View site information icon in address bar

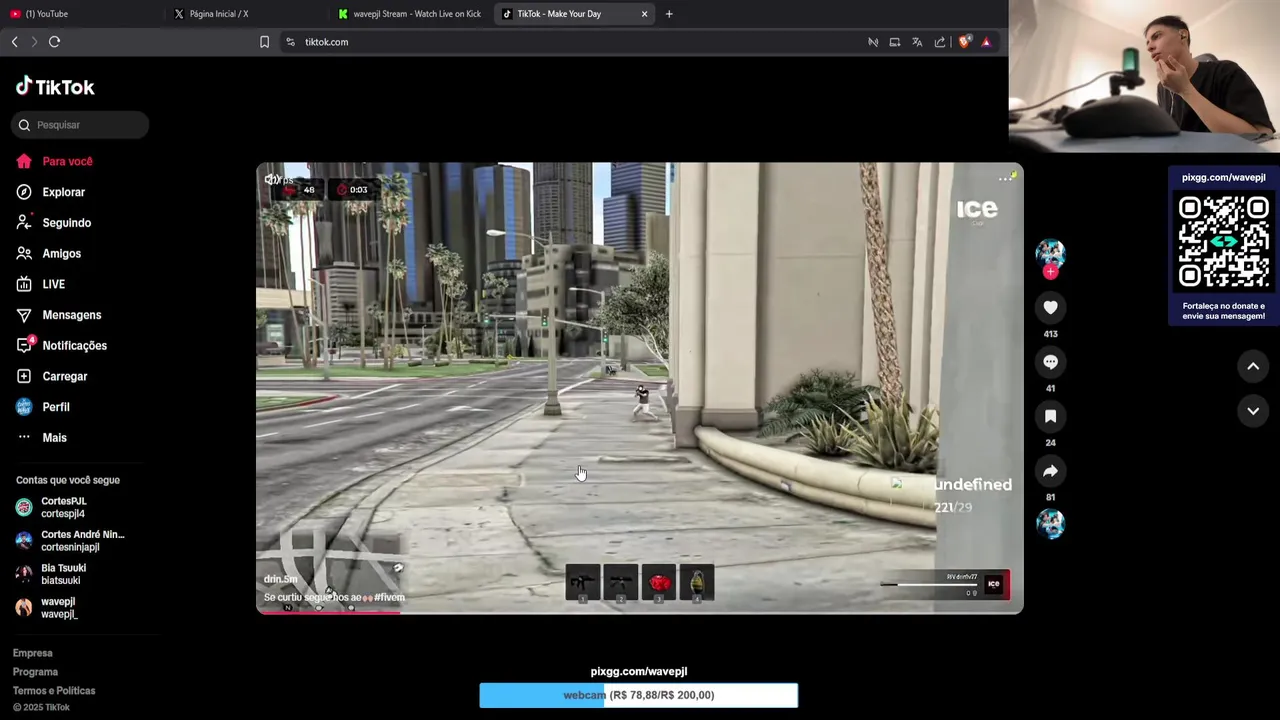[290, 42]
